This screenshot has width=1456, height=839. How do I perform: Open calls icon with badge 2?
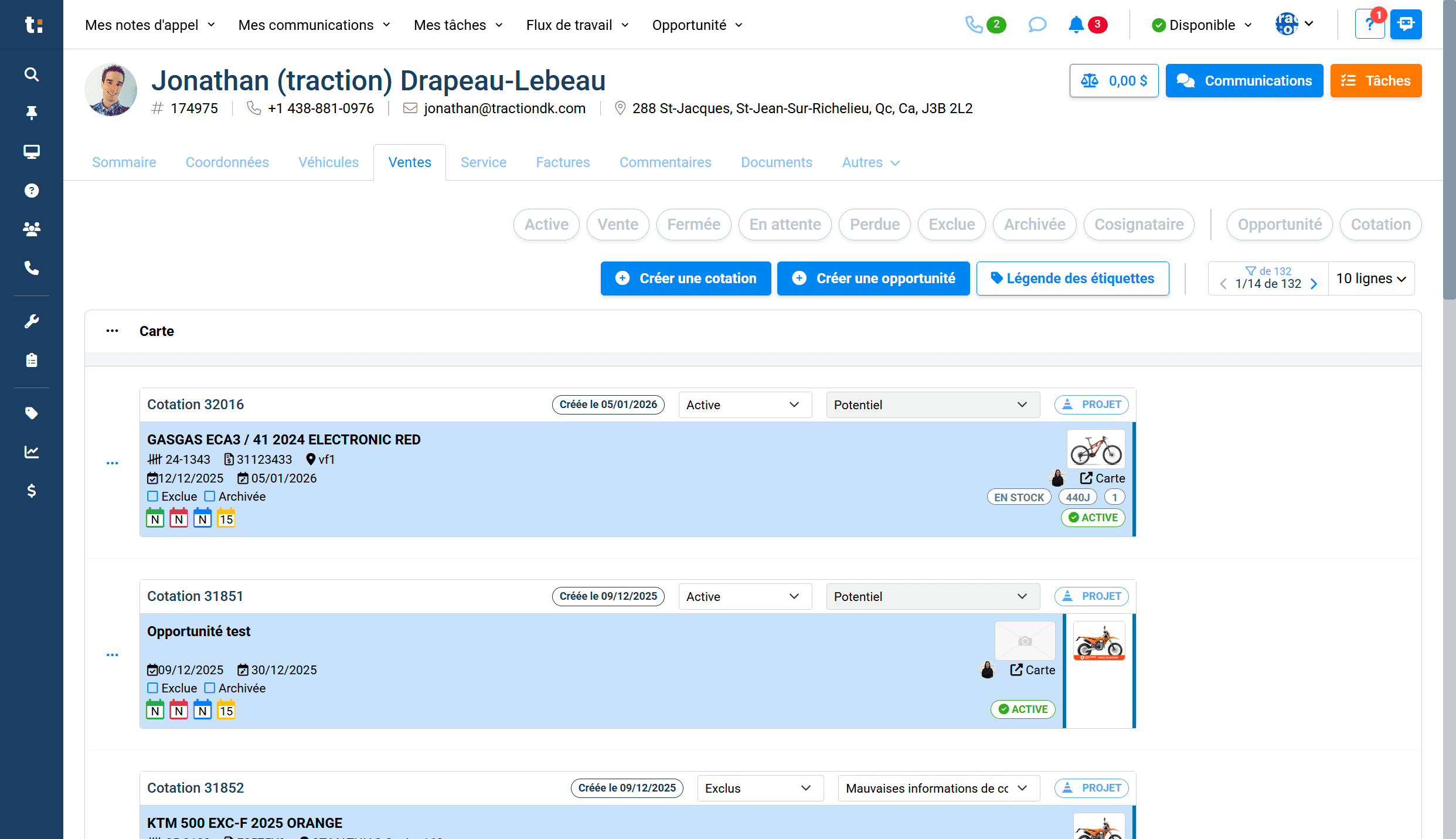pyautogui.click(x=985, y=25)
